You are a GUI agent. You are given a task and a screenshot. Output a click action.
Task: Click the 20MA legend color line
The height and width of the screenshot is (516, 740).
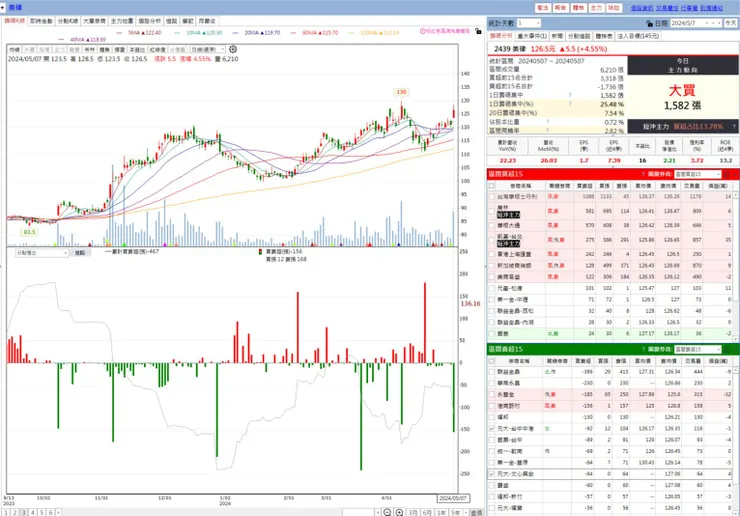coord(236,33)
